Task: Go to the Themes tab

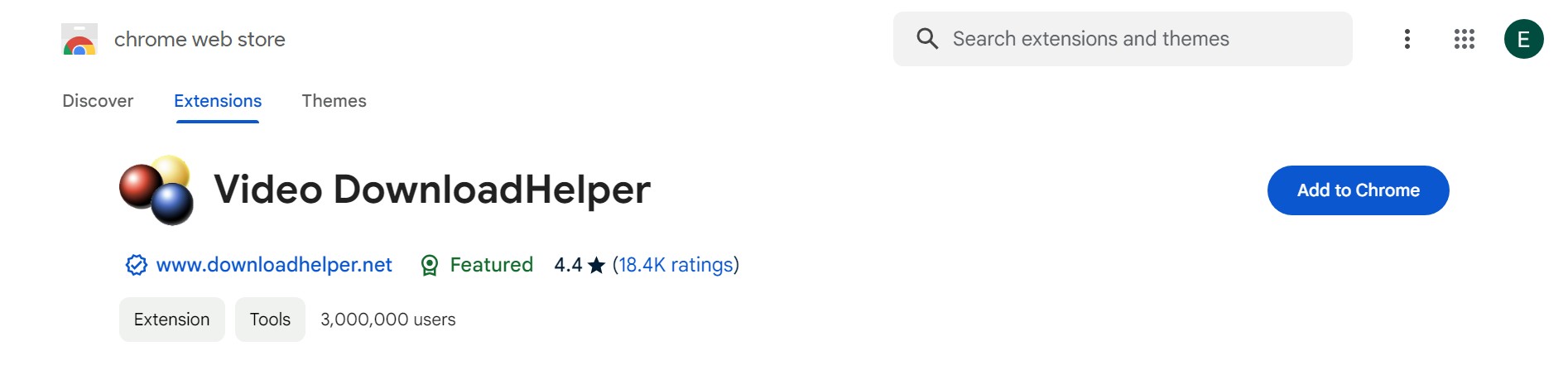Action: point(334,101)
